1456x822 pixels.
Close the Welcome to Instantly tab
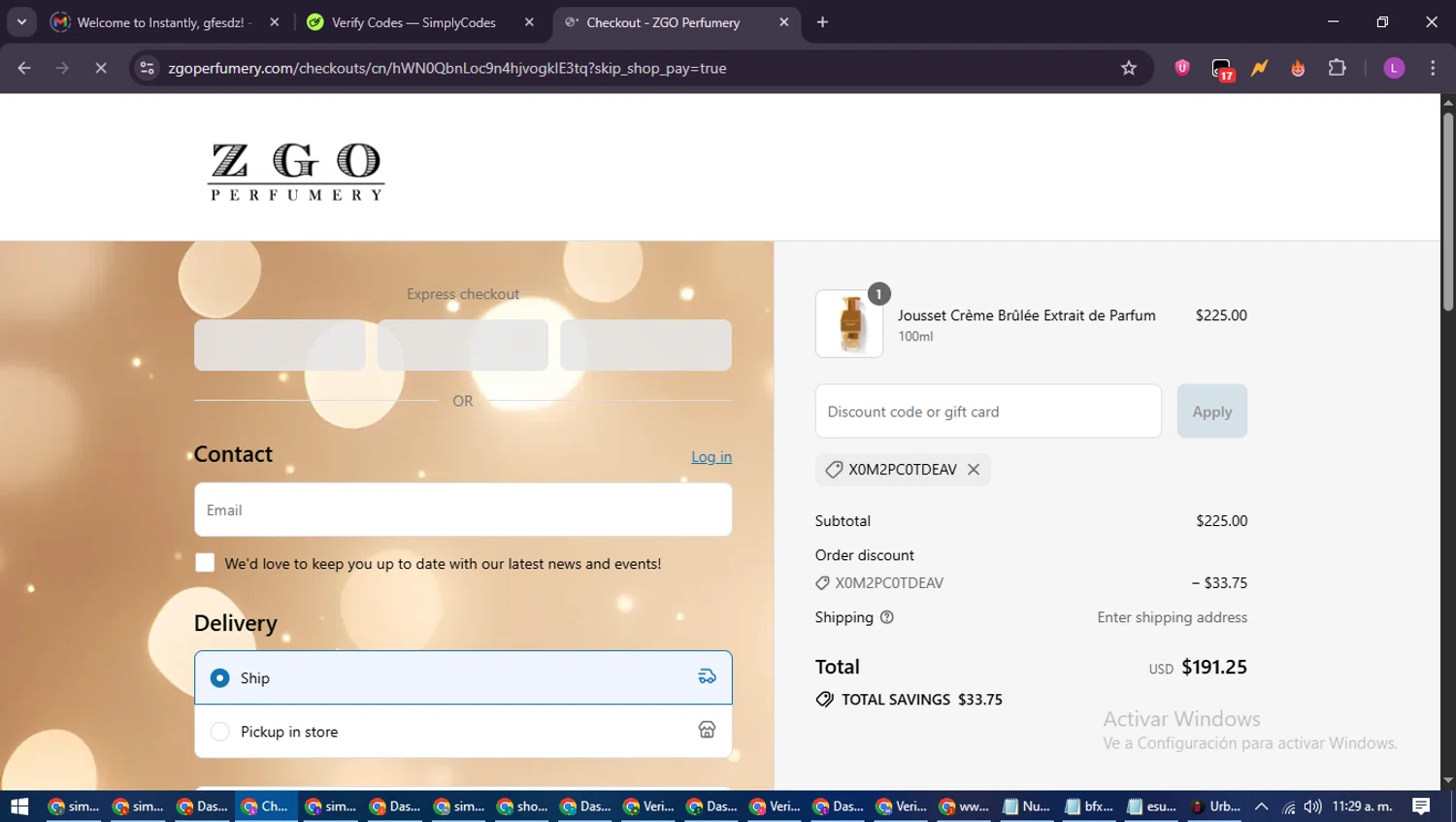(275, 22)
